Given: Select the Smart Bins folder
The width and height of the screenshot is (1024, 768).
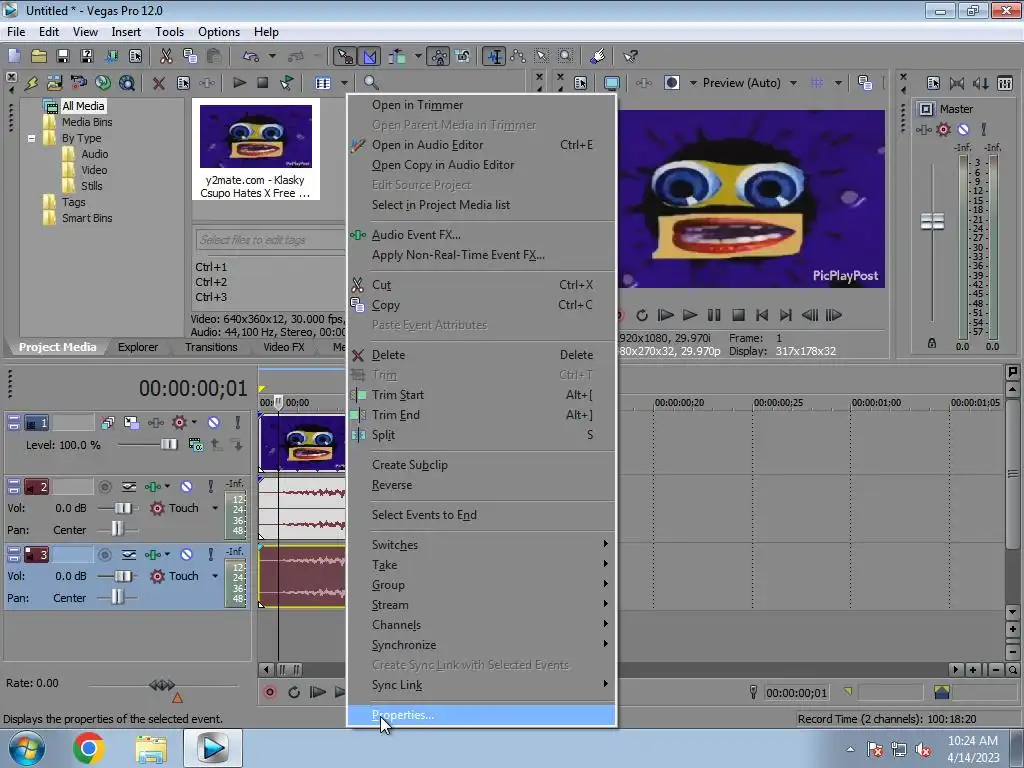Looking at the screenshot, I should tap(87, 218).
